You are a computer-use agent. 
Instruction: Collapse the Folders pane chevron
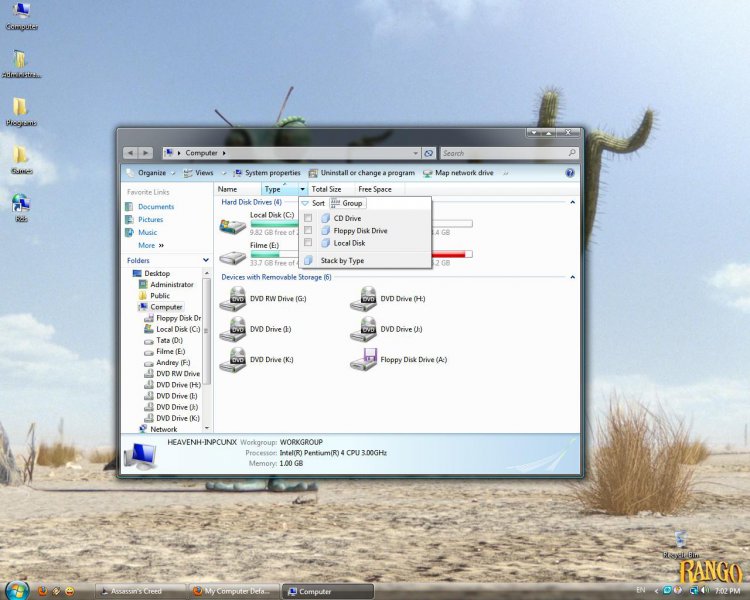[206, 260]
